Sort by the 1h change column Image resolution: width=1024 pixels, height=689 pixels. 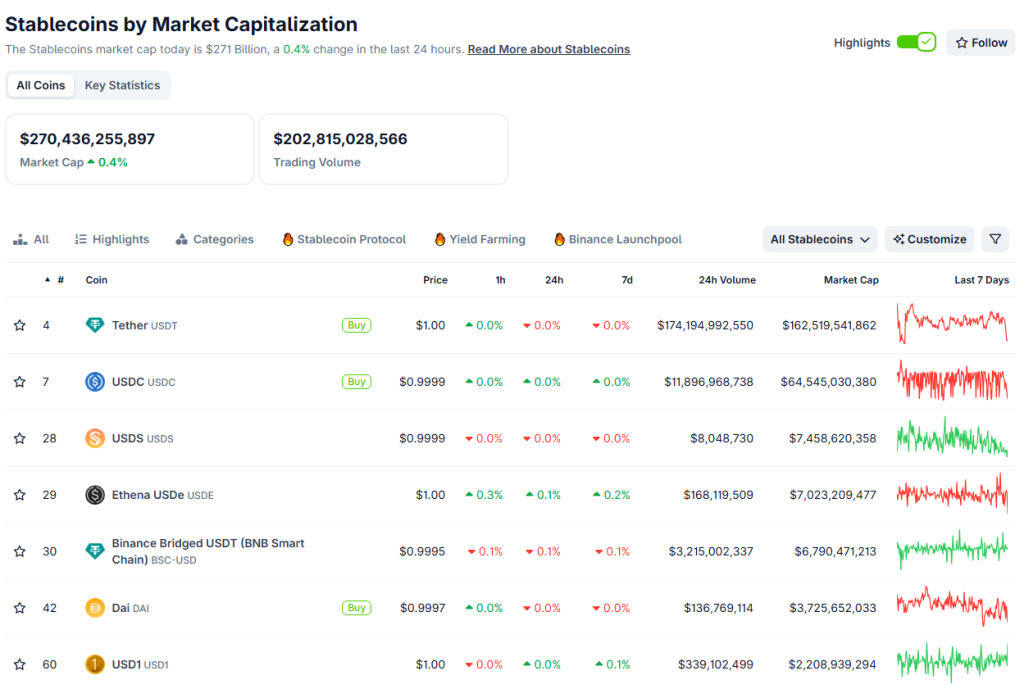(x=500, y=280)
